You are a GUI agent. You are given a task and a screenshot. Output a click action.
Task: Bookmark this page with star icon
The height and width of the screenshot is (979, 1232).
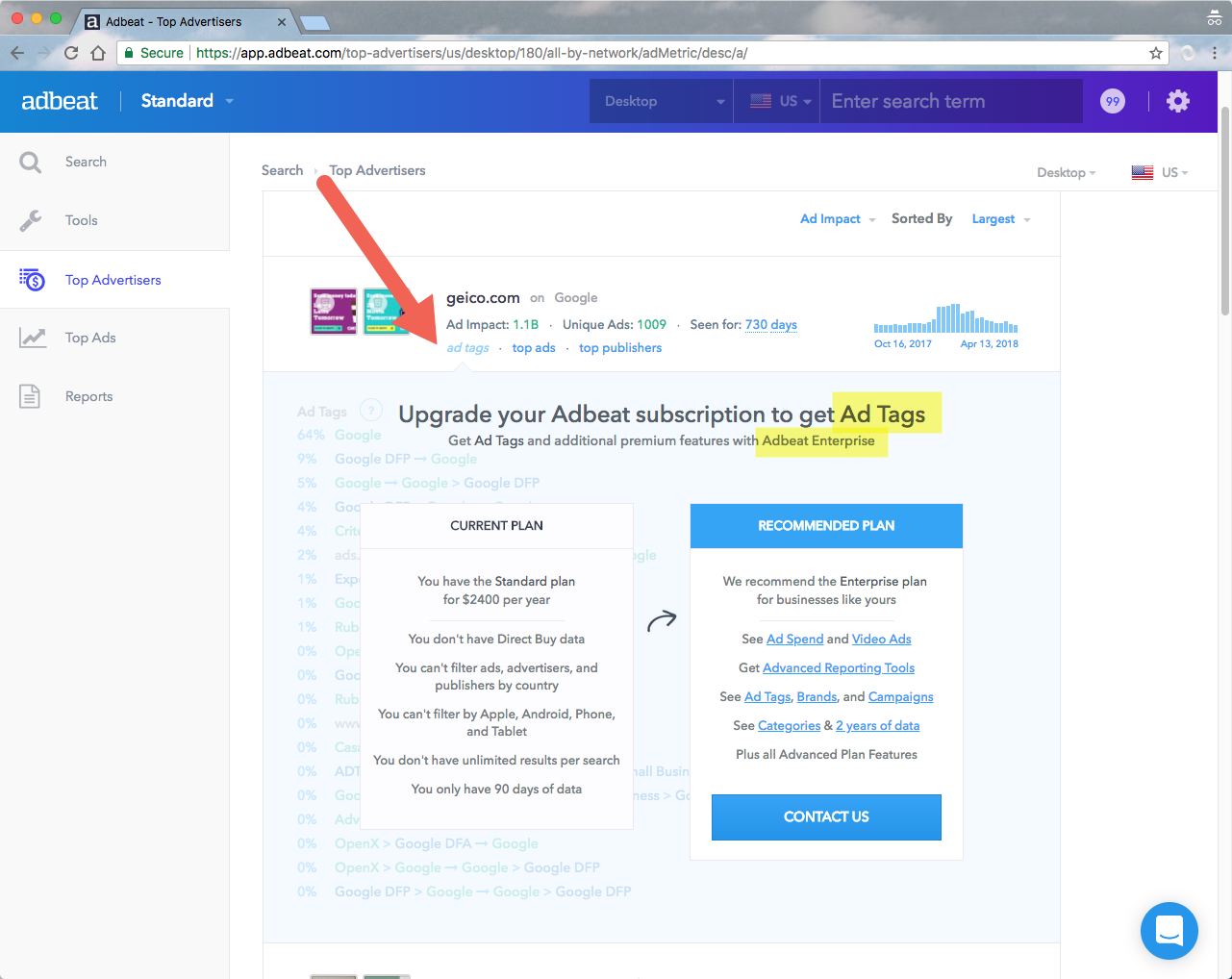(x=1156, y=53)
